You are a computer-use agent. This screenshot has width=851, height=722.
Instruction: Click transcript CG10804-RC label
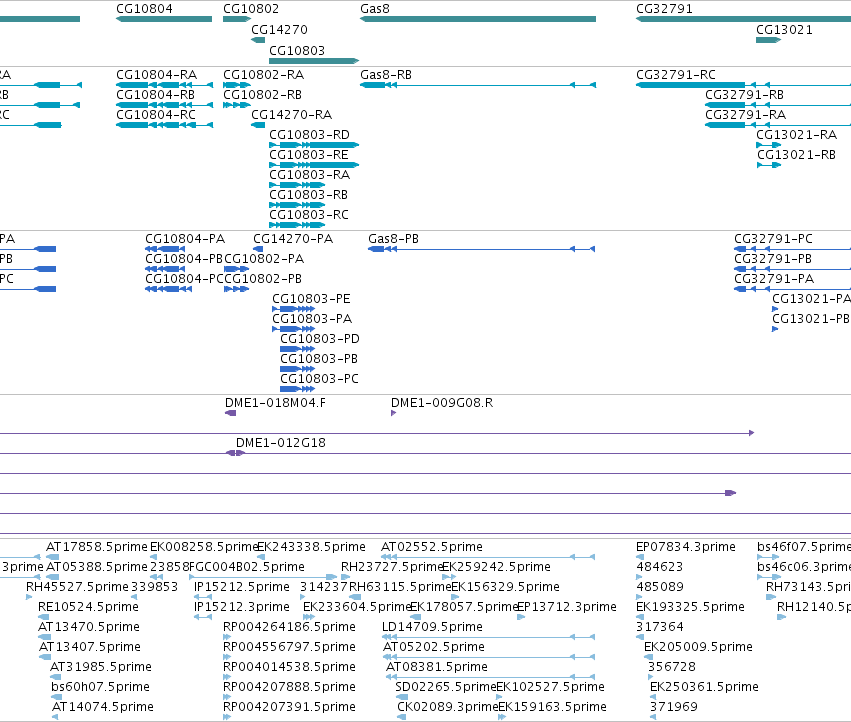pyautogui.click(x=156, y=115)
